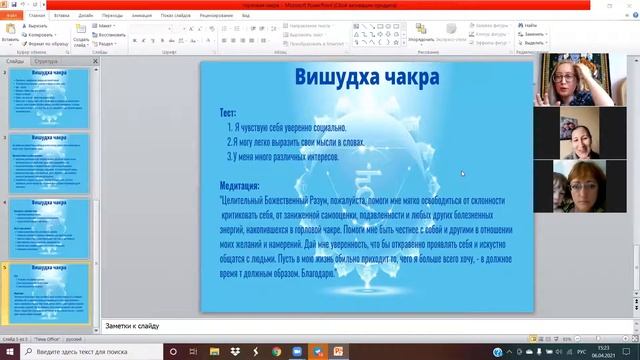Open Select (Выделить) dropdown

click(533, 43)
